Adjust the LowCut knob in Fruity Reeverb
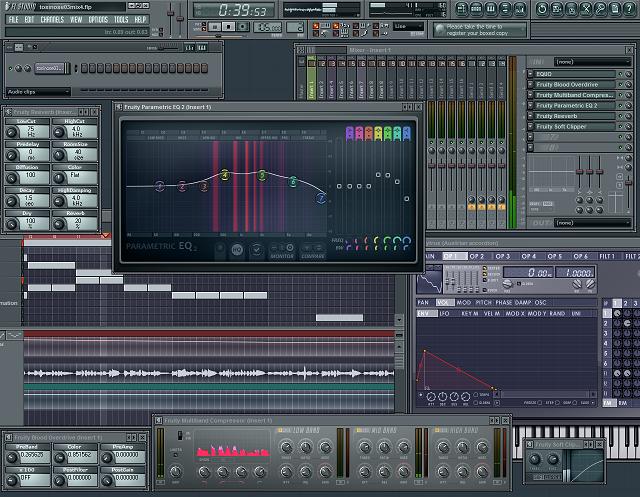The height and width of the screenshot is (497, 640). pyautogui.click(x=11, y=132)
